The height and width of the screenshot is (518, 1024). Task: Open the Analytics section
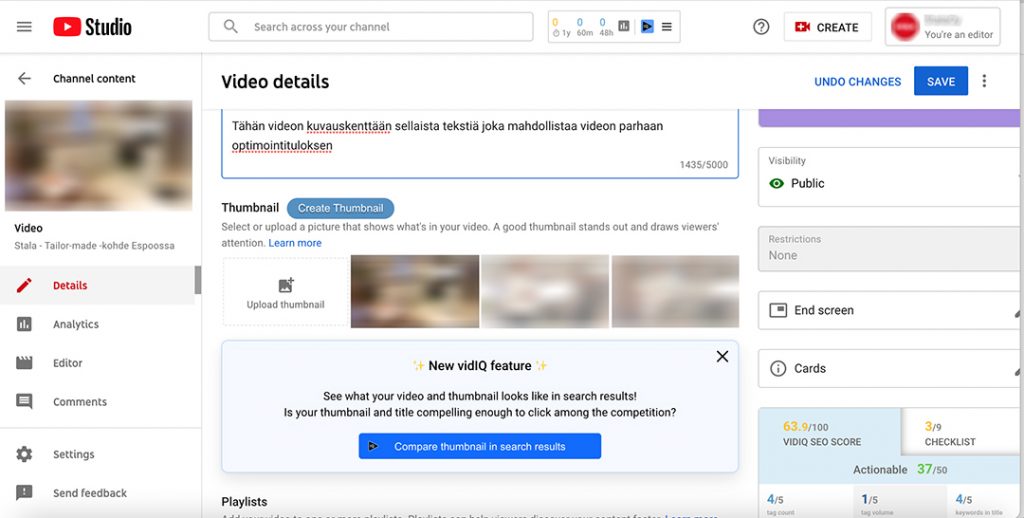[x=97, y=324]
